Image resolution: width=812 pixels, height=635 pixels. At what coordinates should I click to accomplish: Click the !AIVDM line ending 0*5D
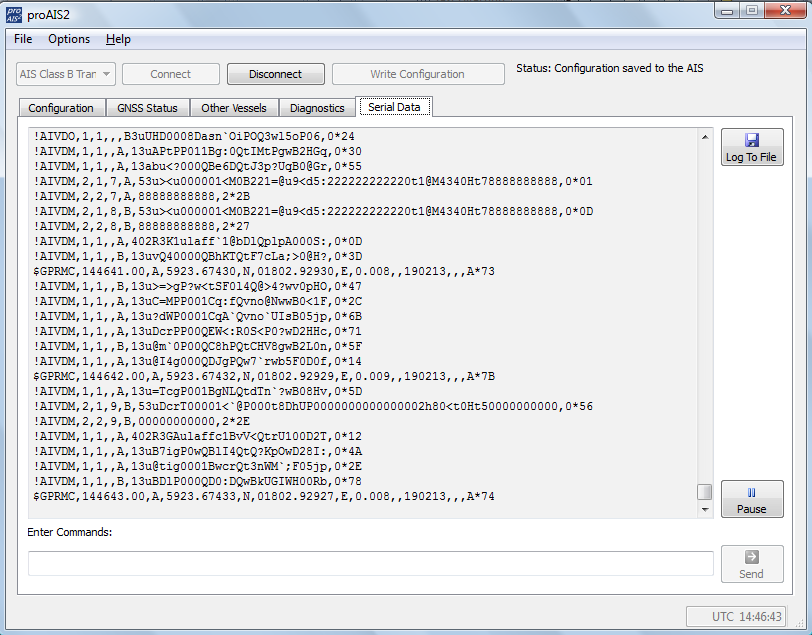point(198,392)
